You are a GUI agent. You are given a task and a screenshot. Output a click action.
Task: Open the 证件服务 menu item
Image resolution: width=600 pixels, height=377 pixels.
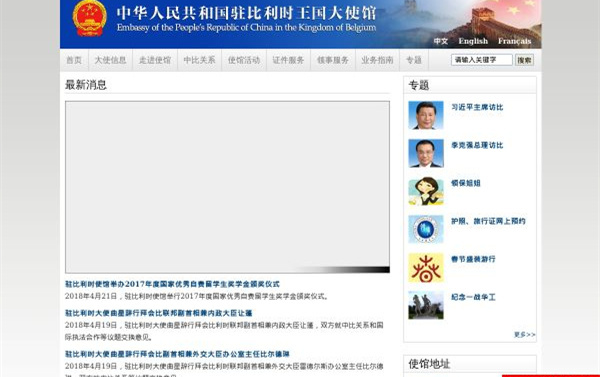pyautogui.click(x=288, y=60)
